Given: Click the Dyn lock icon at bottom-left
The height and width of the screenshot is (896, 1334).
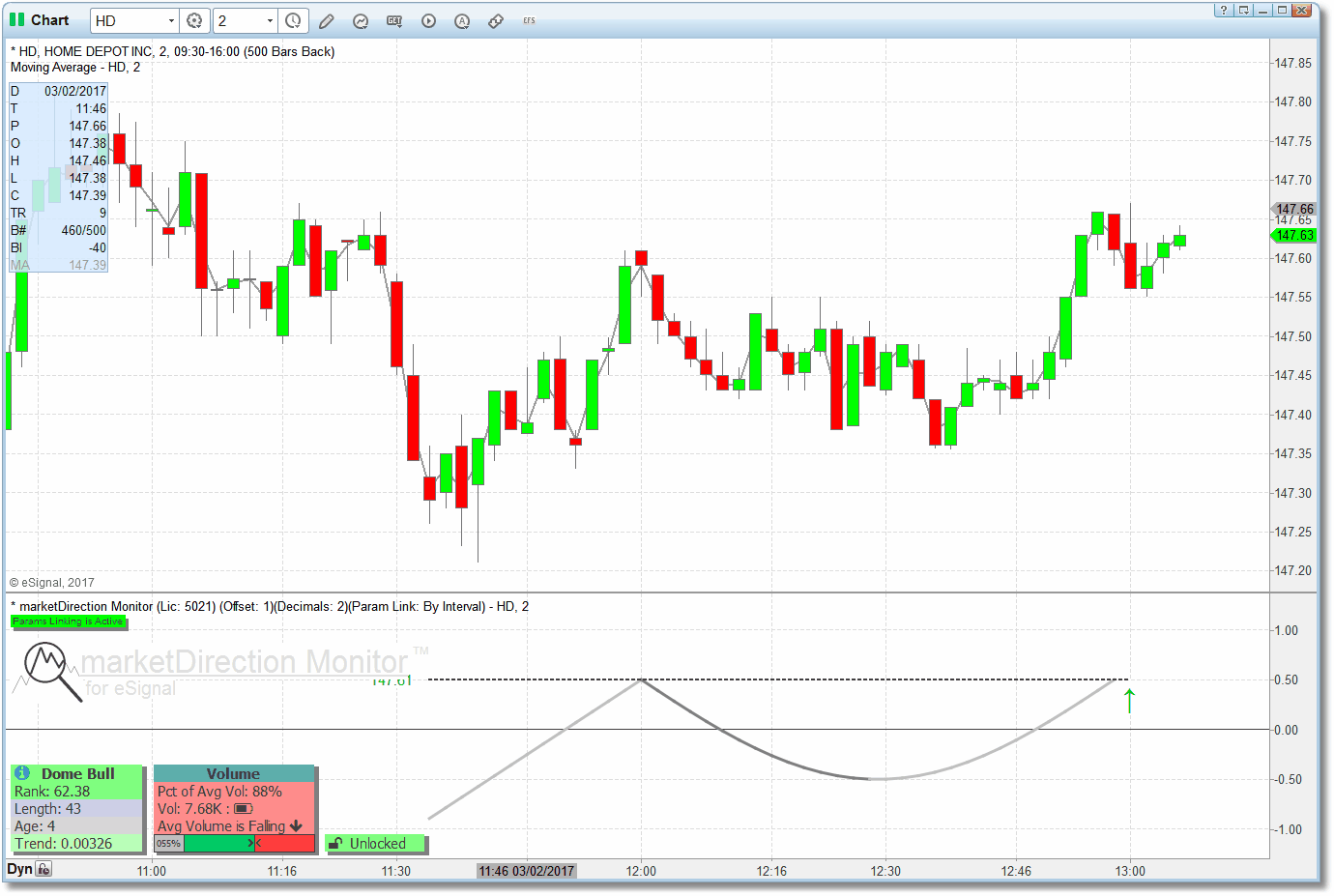Looking at the screenshot, I should point(43,869).
